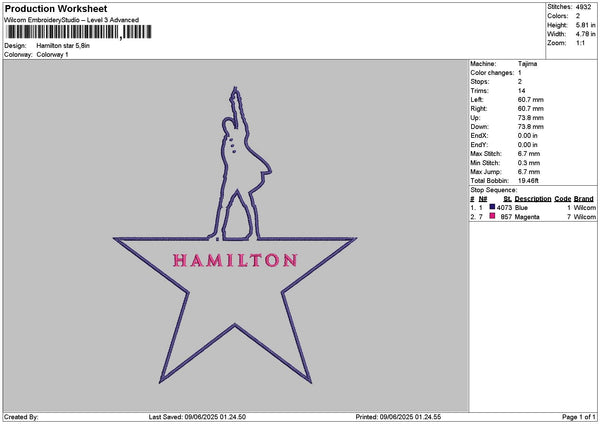The height and width of the screenshot is (424, 600).
Task: Click the "73.8 mm" value beside Up
Action: coord(530,118)
